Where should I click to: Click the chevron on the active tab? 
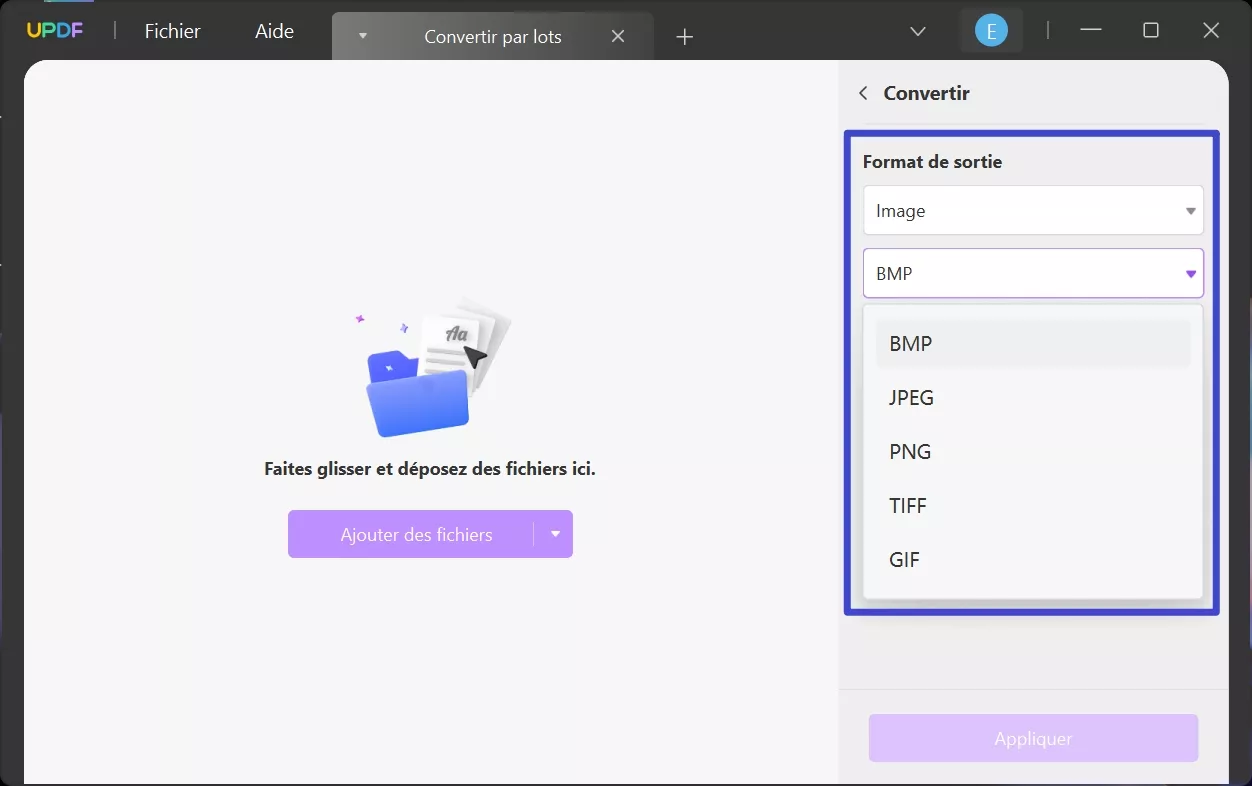(362, 36)
